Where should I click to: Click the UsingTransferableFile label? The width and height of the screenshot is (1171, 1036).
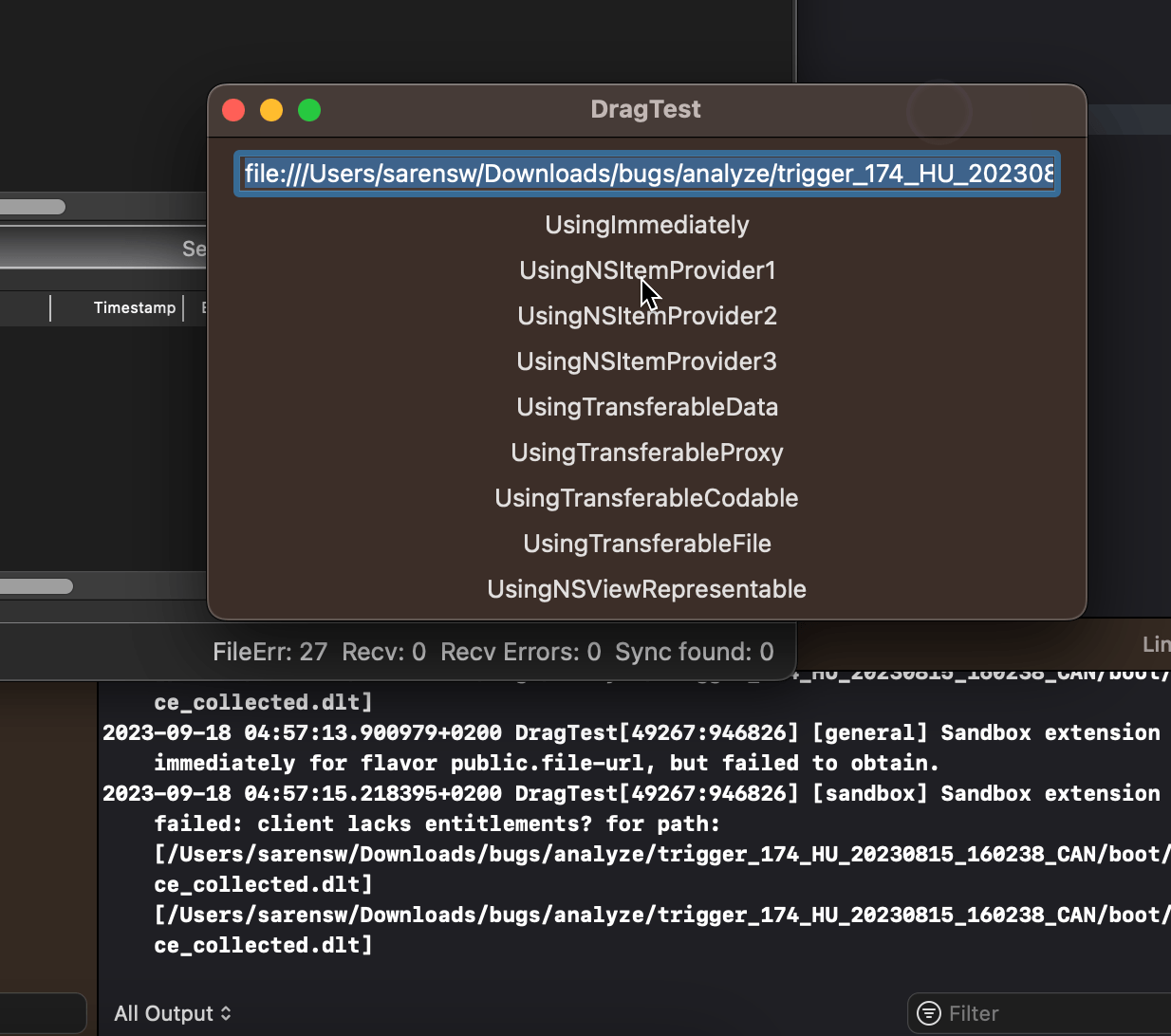(646, 544)
